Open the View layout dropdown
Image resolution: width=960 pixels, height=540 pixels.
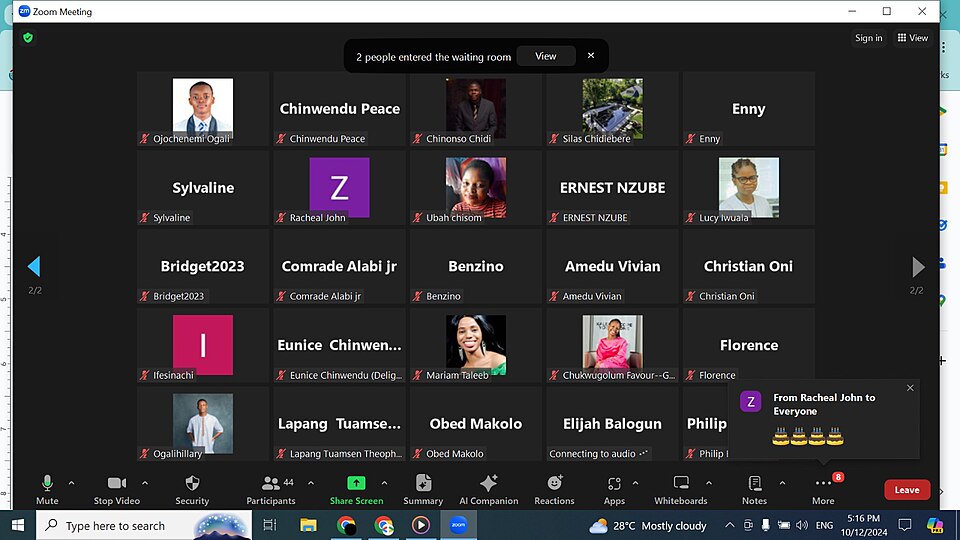click(x=913, y=38)
